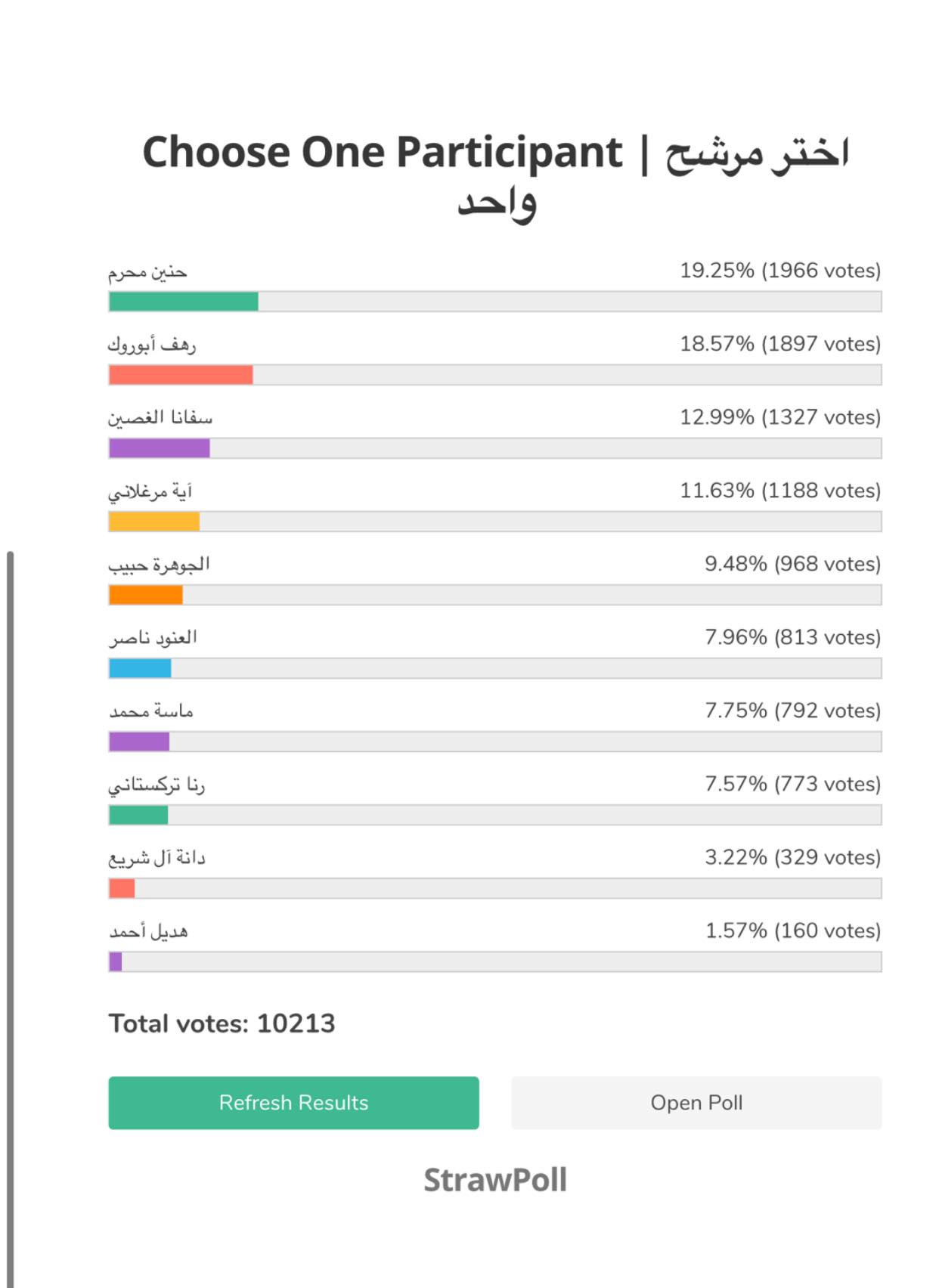Click the red 18.57% result bar
The width and height of the screenshot is (939, 1288).
181,375
